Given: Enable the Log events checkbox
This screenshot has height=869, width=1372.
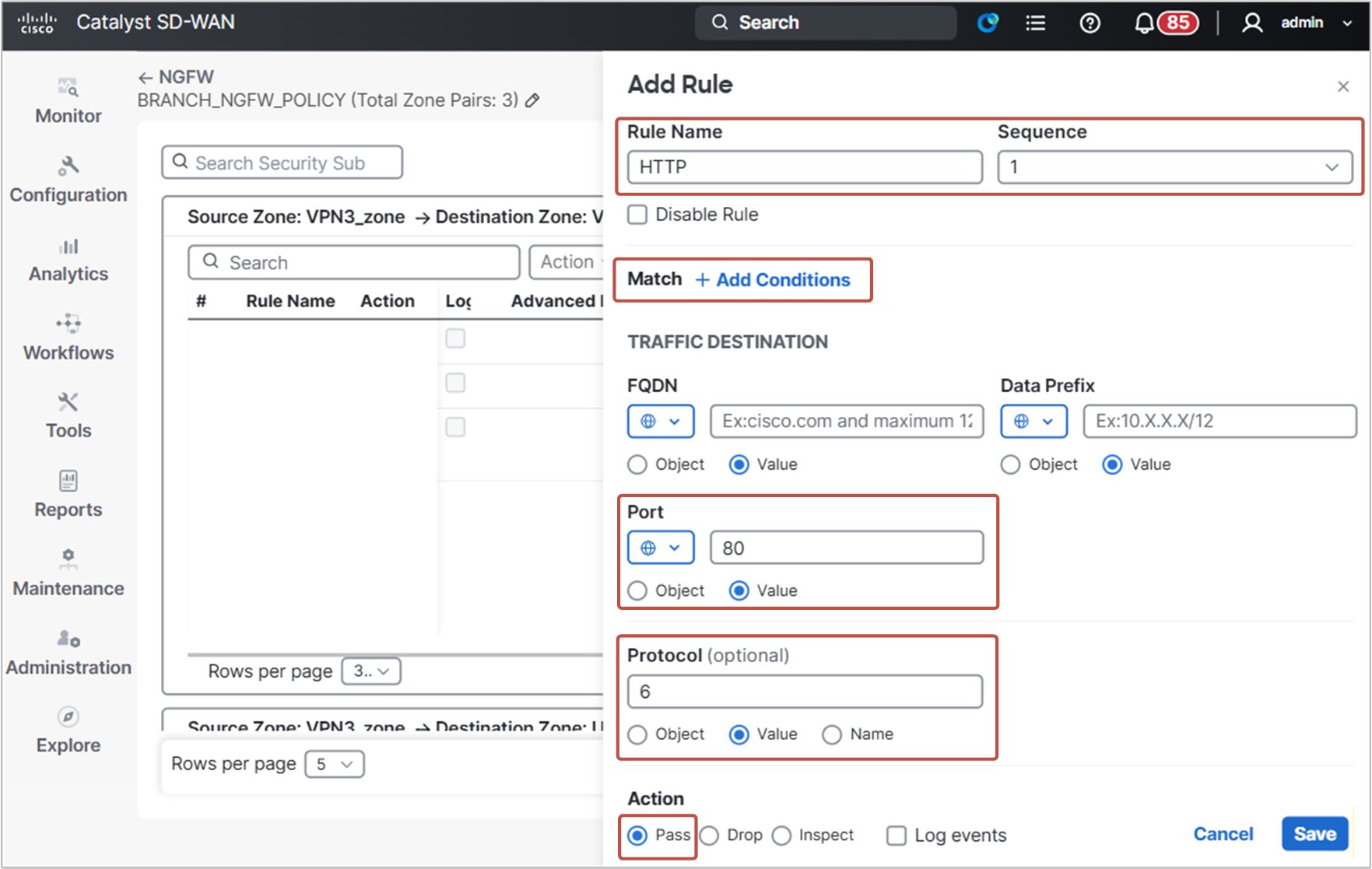Looking at the screenshot, I should click(897, 836).
